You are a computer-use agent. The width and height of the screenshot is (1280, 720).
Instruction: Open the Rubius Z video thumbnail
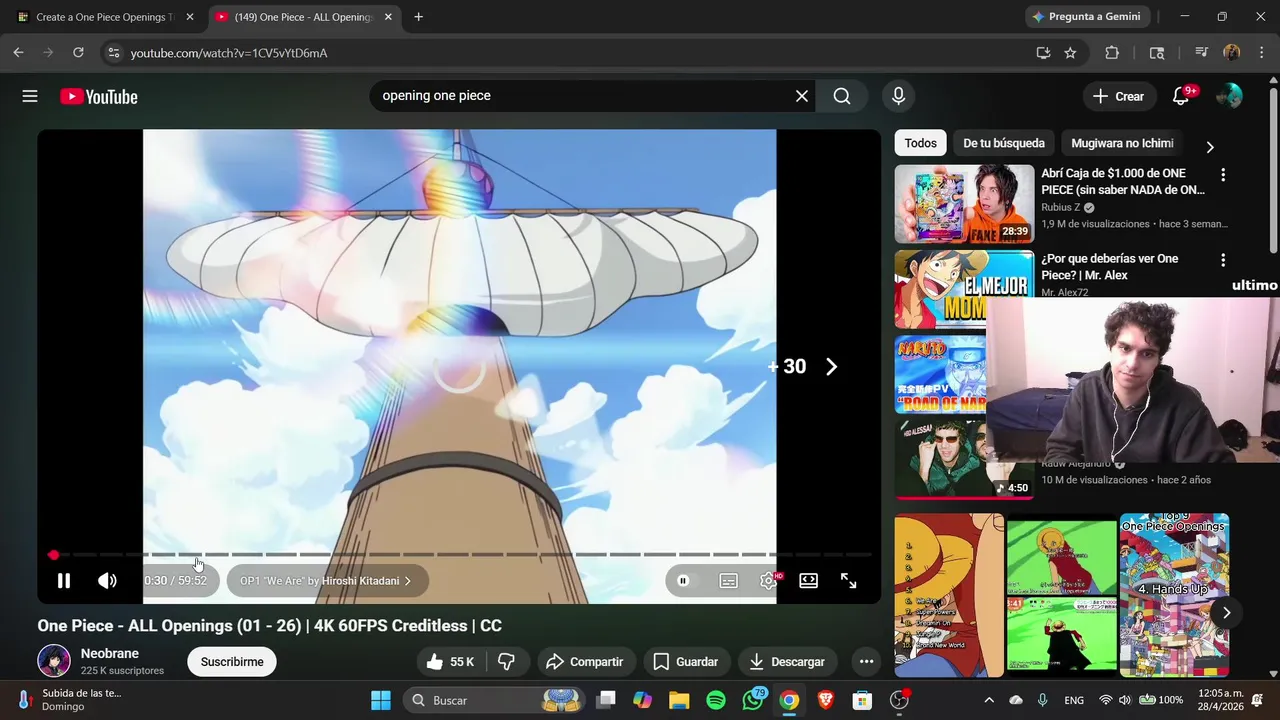(964, 204)
